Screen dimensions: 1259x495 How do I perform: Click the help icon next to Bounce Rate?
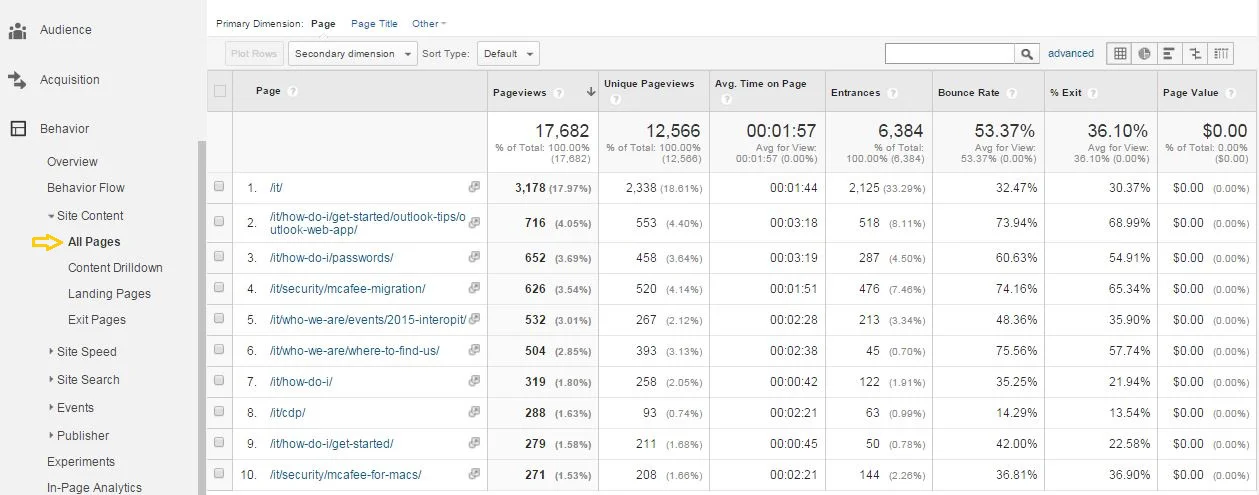click(x=1011, y=93)
